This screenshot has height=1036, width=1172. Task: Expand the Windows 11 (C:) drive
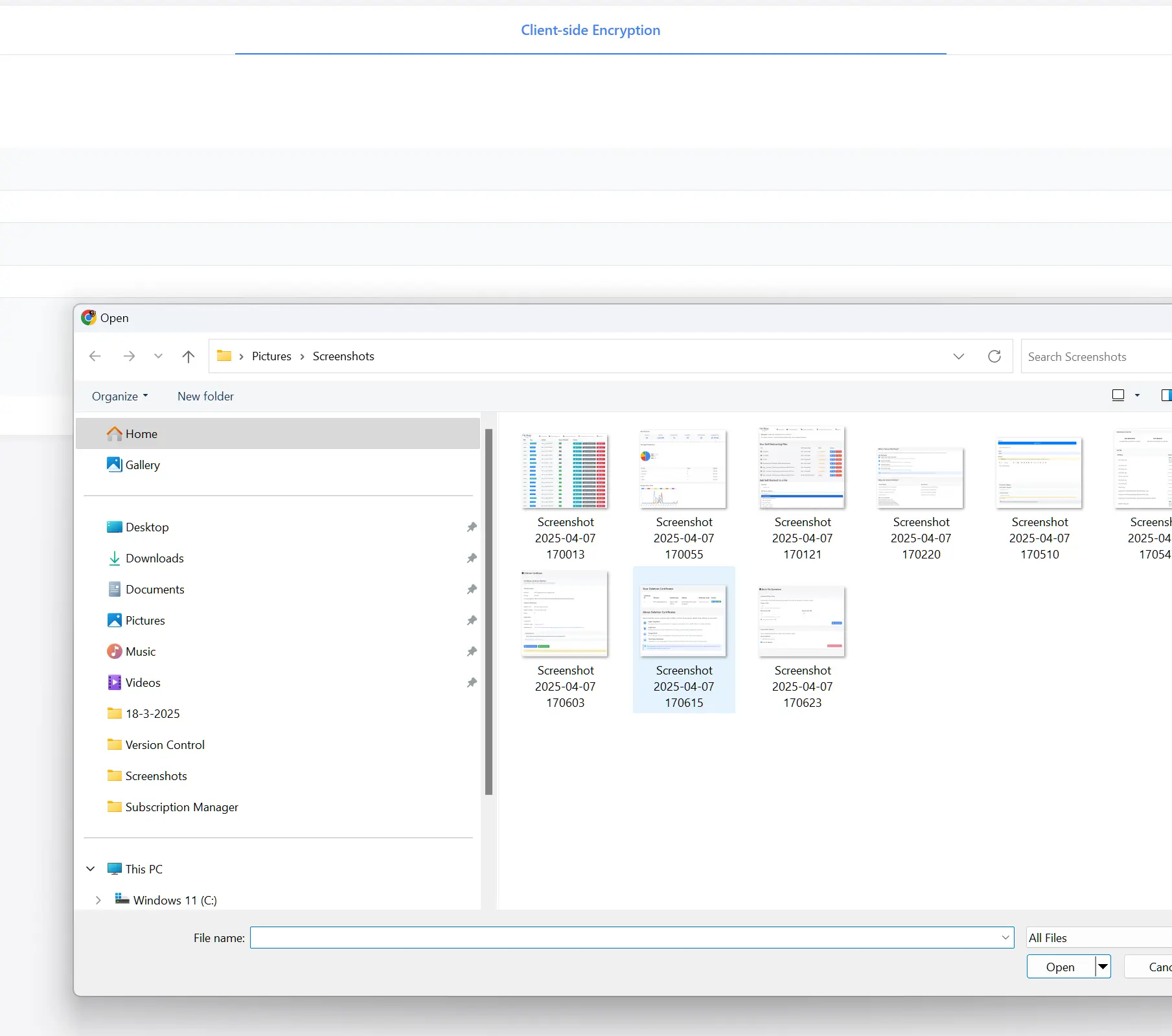[98, 900]
